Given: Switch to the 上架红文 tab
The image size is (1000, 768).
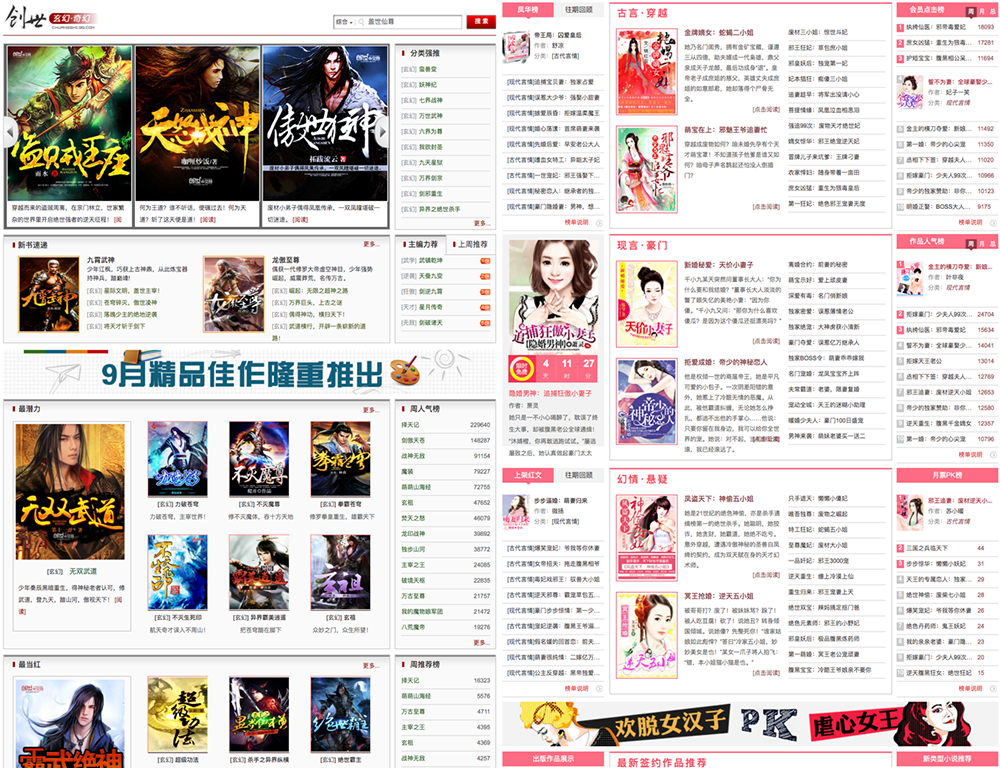Looking at the screenshot, I should point(527,475).
